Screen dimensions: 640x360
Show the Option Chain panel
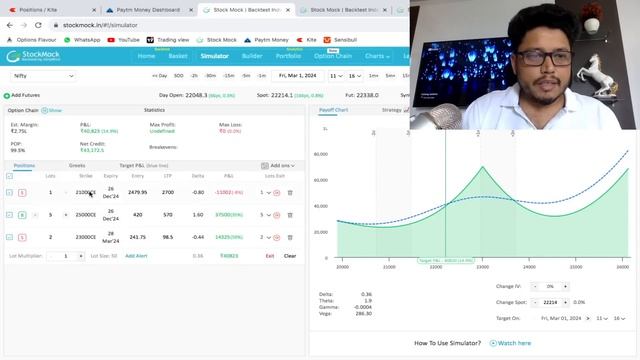(x=52, y=110)
